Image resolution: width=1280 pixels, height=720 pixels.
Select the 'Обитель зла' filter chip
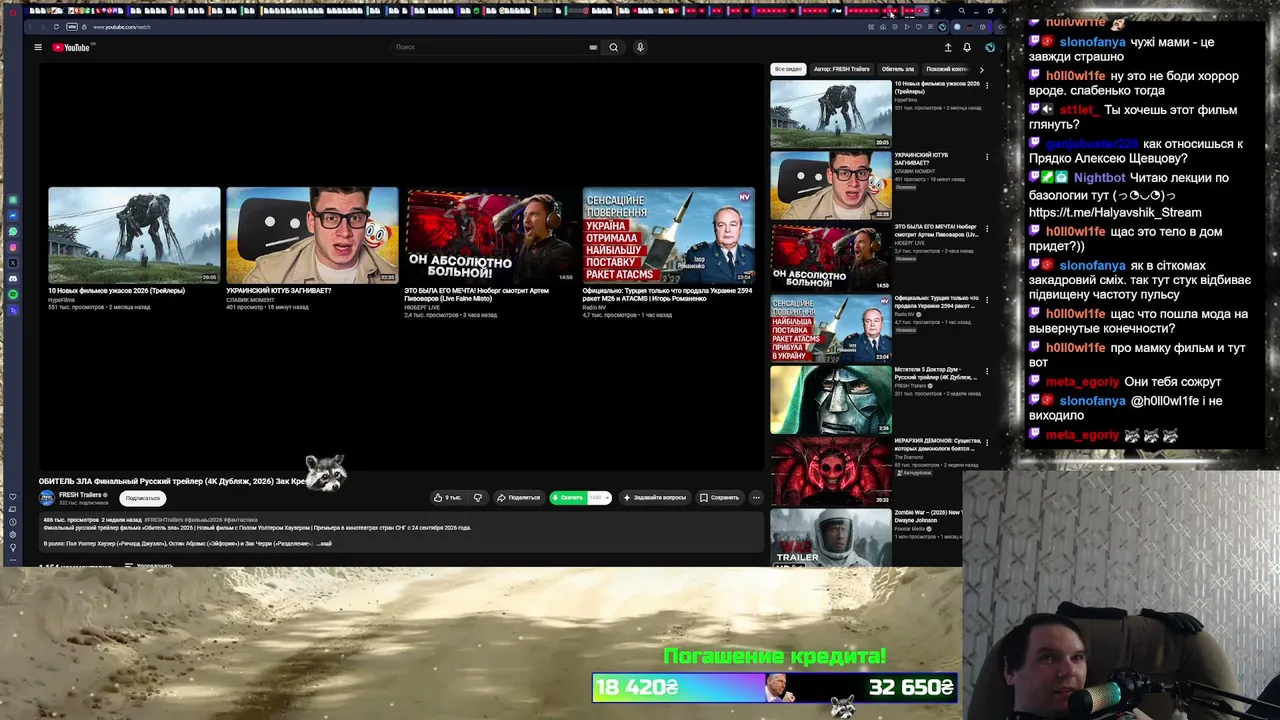tap(898, 69)
